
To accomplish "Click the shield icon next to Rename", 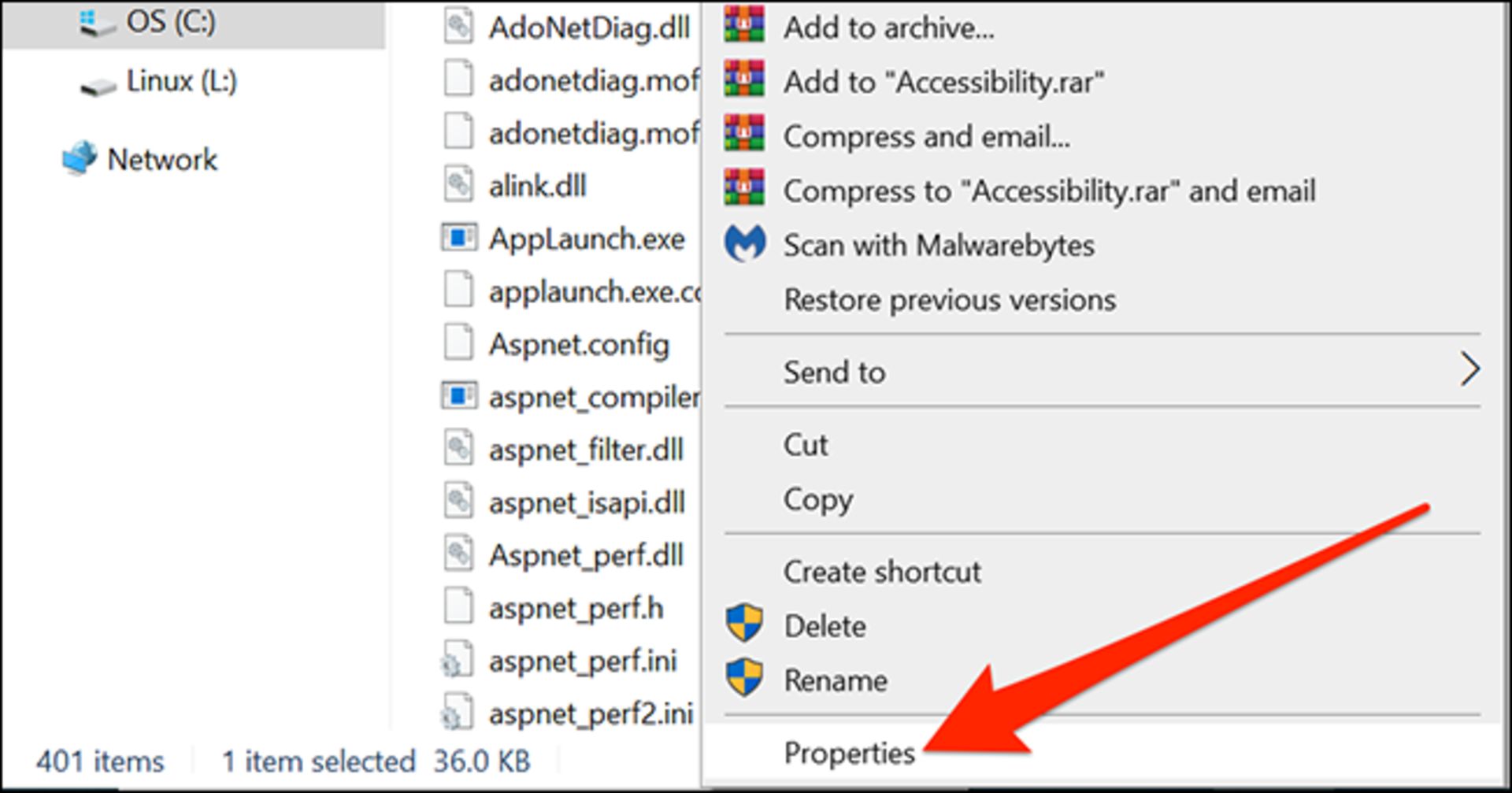I will pyautogui.click(x=744, y=679).
